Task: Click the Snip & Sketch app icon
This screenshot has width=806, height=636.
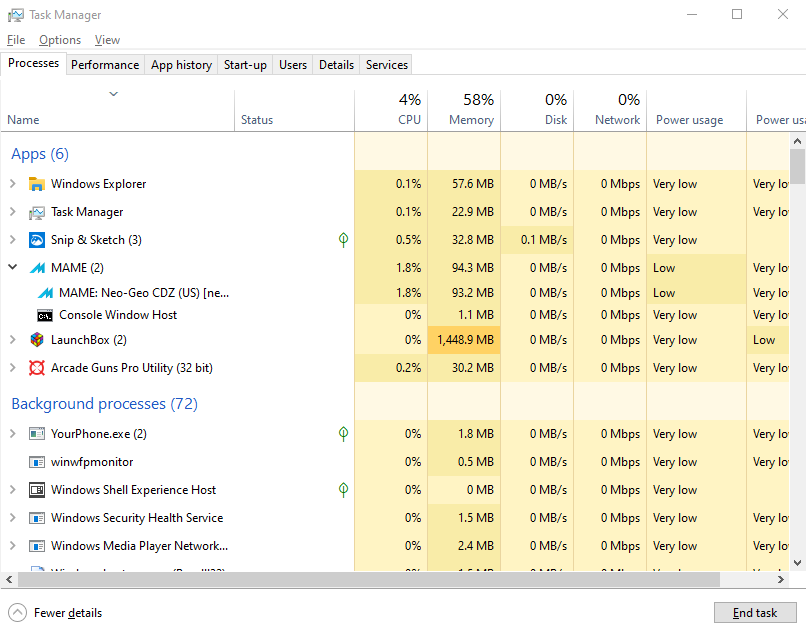Action: 37,240
